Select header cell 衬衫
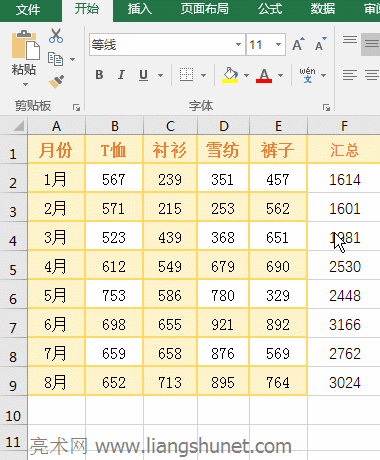Screen dimensions: 380x460 [170, 149]
